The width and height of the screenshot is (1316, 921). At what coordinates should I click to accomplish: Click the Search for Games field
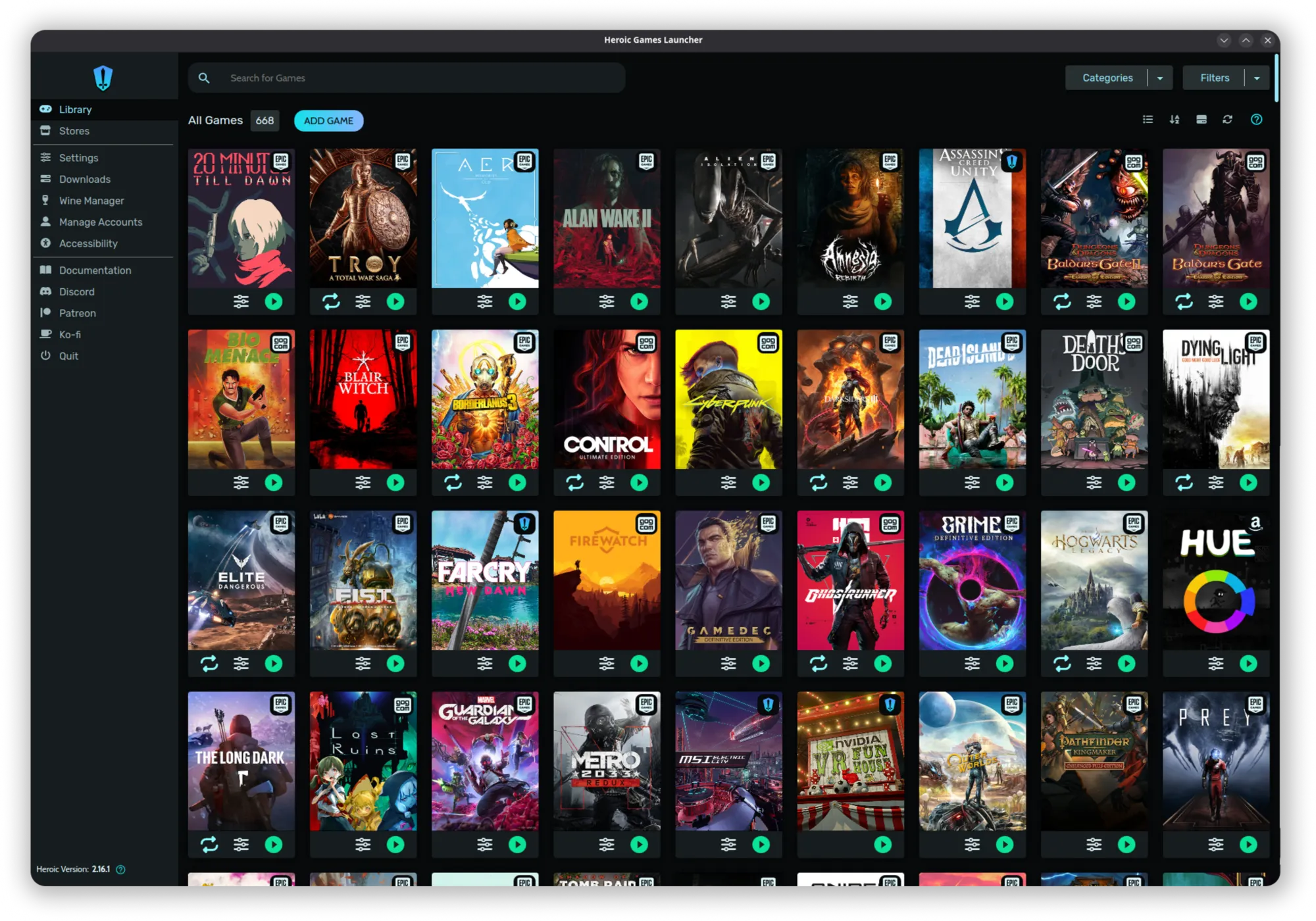(407, 78)
